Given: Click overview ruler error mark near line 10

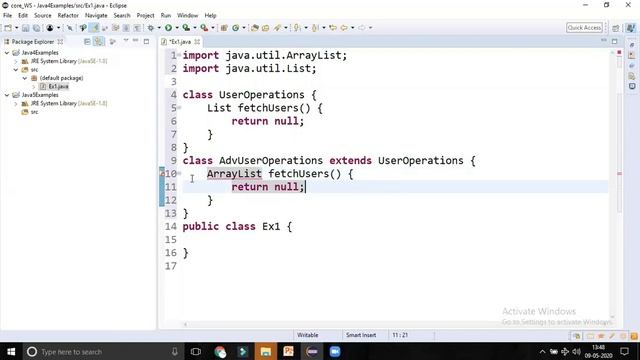Looking at the screenshot, I should click(x=619, y=173).
